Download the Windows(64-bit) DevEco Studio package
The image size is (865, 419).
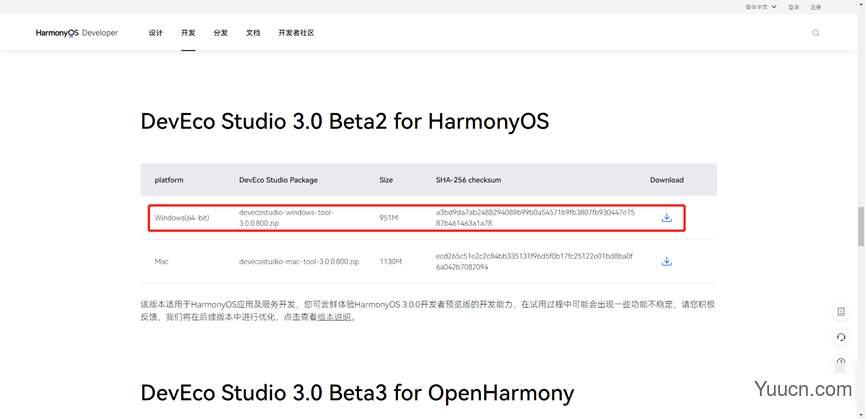(x=666, y=218)
